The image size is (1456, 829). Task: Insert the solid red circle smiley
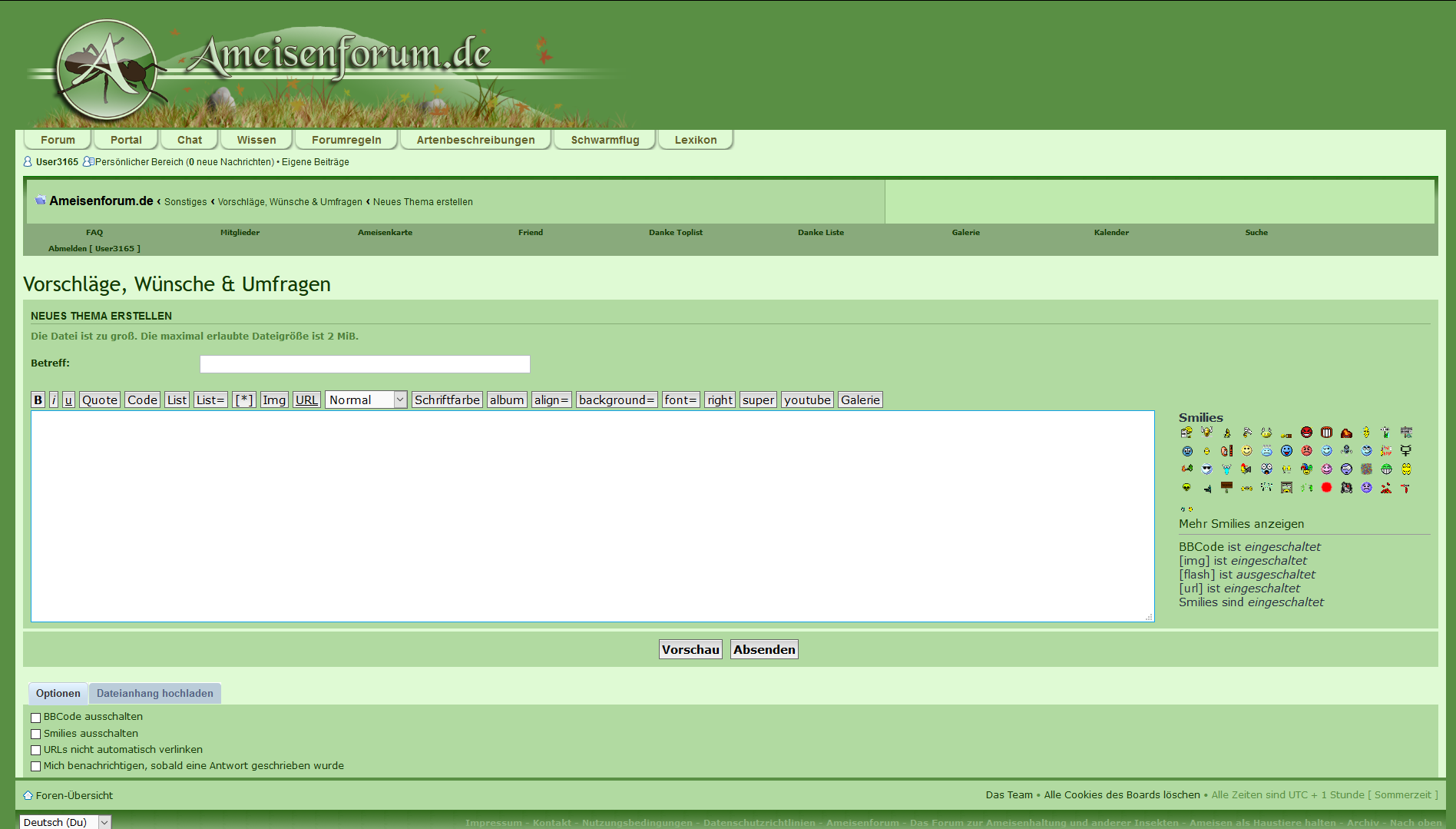tap(1326, 488)
